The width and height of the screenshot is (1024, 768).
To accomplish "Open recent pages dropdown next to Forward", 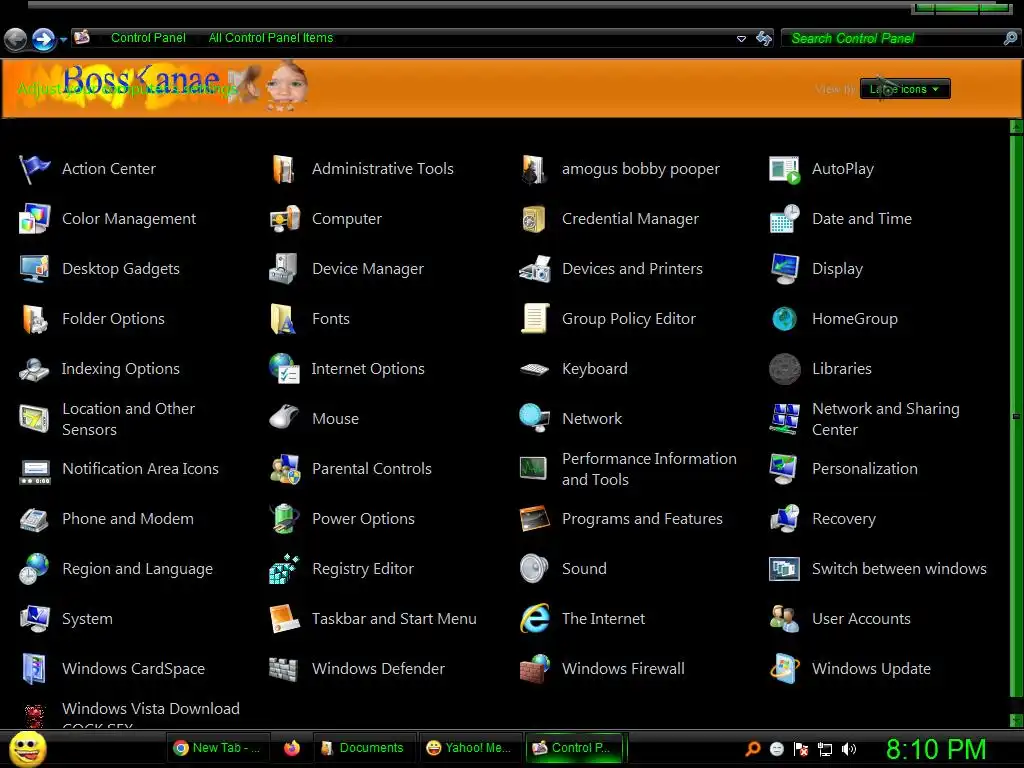I will (x=63, y=40).
